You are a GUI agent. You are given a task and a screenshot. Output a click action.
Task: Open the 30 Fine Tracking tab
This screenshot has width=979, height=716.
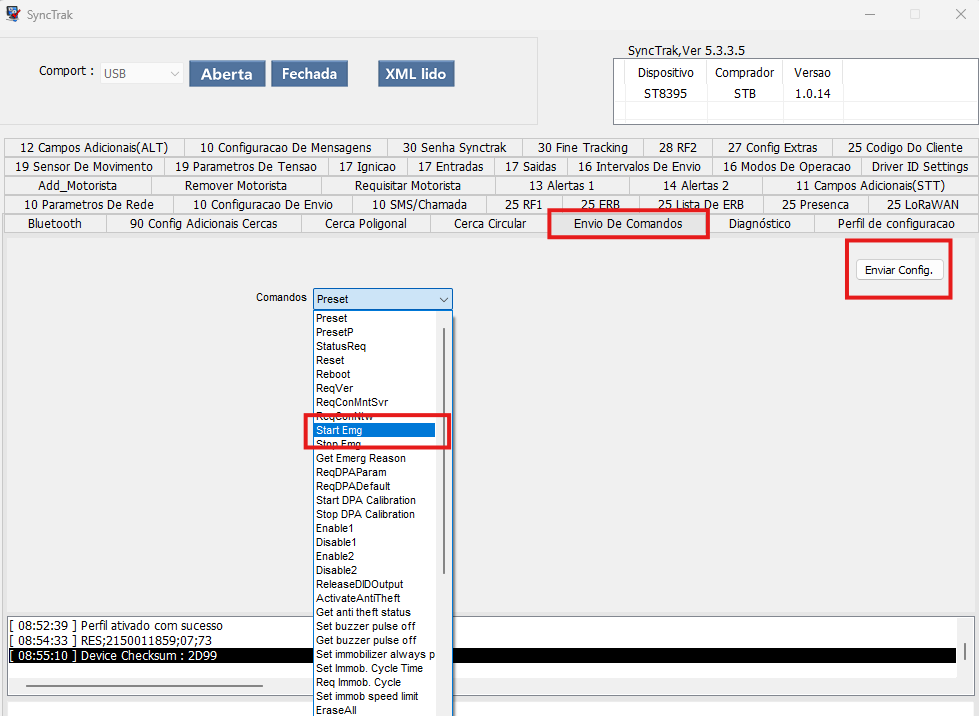coord(583,148)
